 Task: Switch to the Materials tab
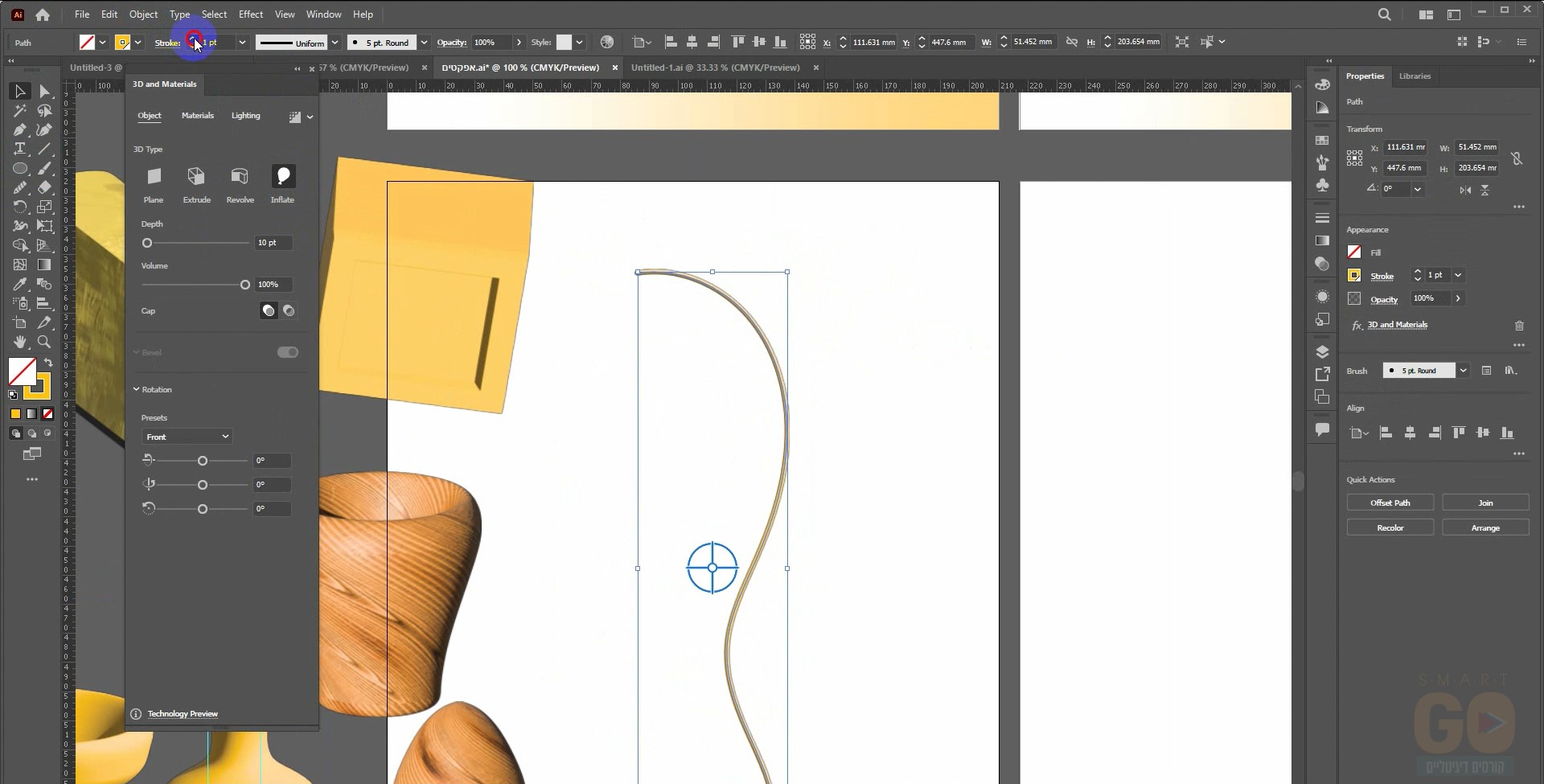click(x=198, y=116)
